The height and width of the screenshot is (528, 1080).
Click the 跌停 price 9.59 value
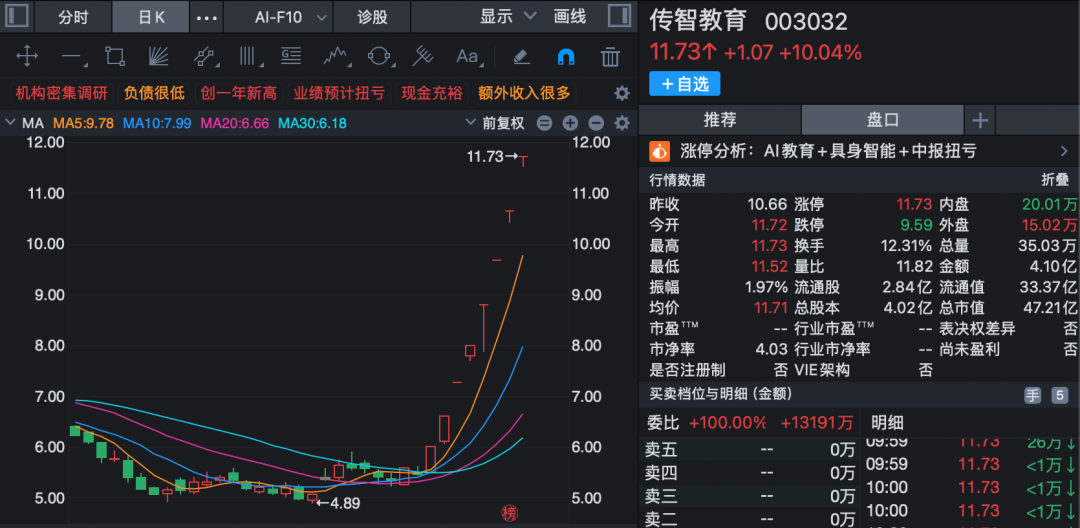[x=917, y=225]
